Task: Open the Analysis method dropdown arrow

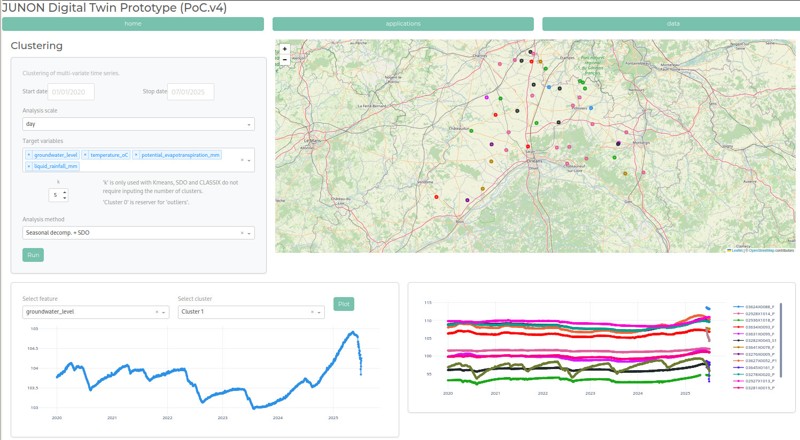Action: tap(249, 233)
